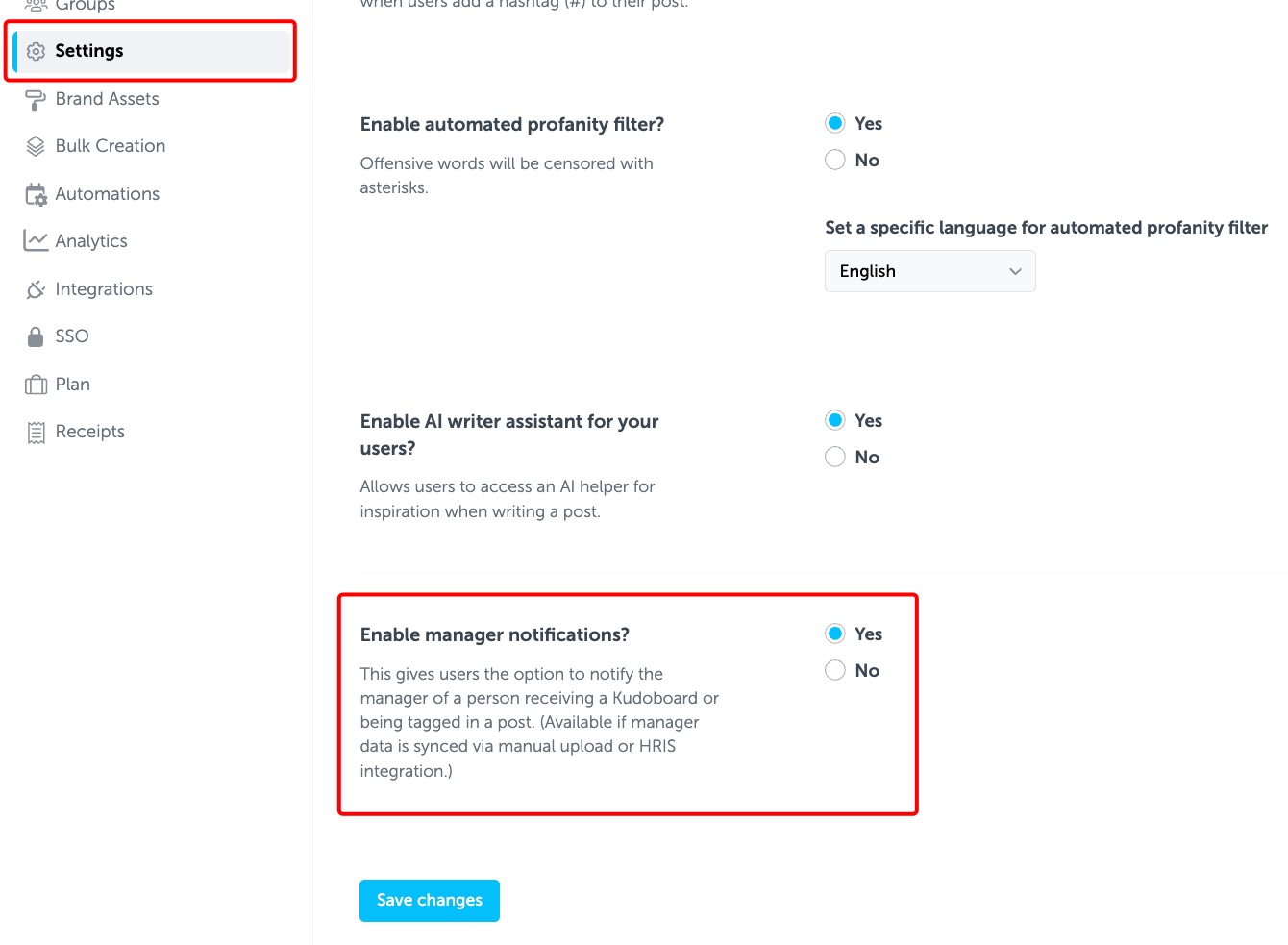Open the profanity filter language dropdown

point(929,270)
